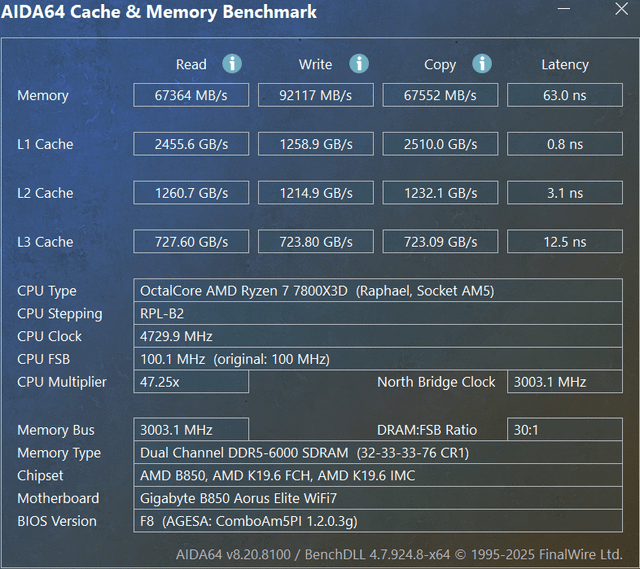Select the Memory Type field
640x569 pixels.
pos(386,453)
